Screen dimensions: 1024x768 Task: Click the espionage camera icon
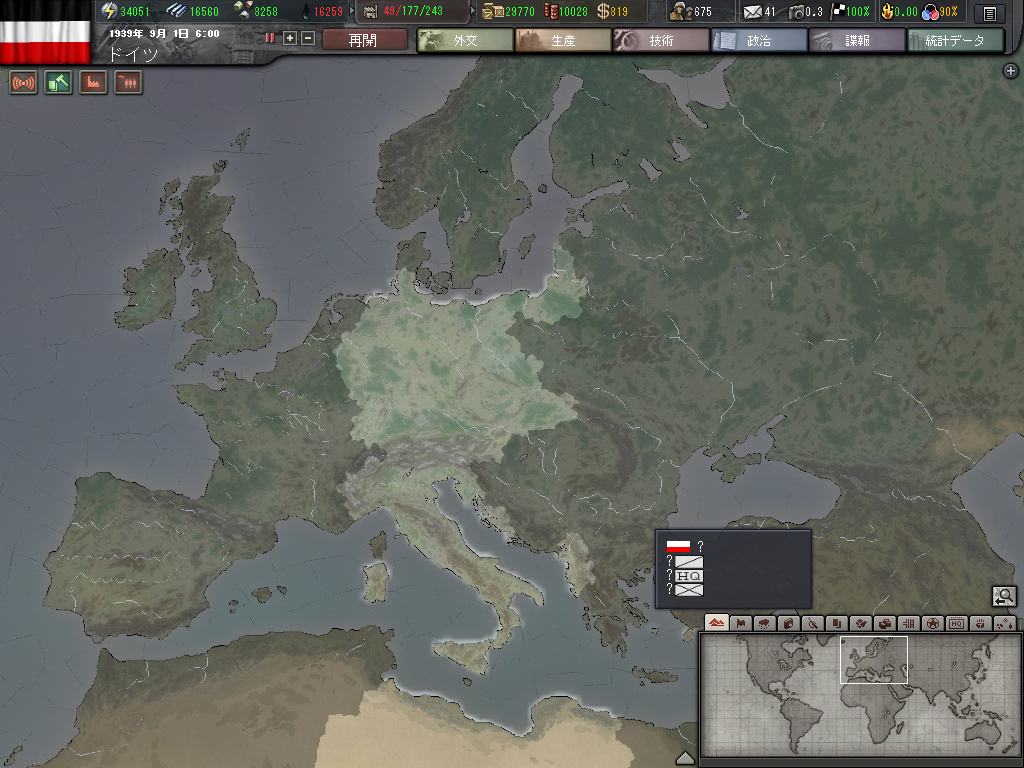tap(796, 12)
